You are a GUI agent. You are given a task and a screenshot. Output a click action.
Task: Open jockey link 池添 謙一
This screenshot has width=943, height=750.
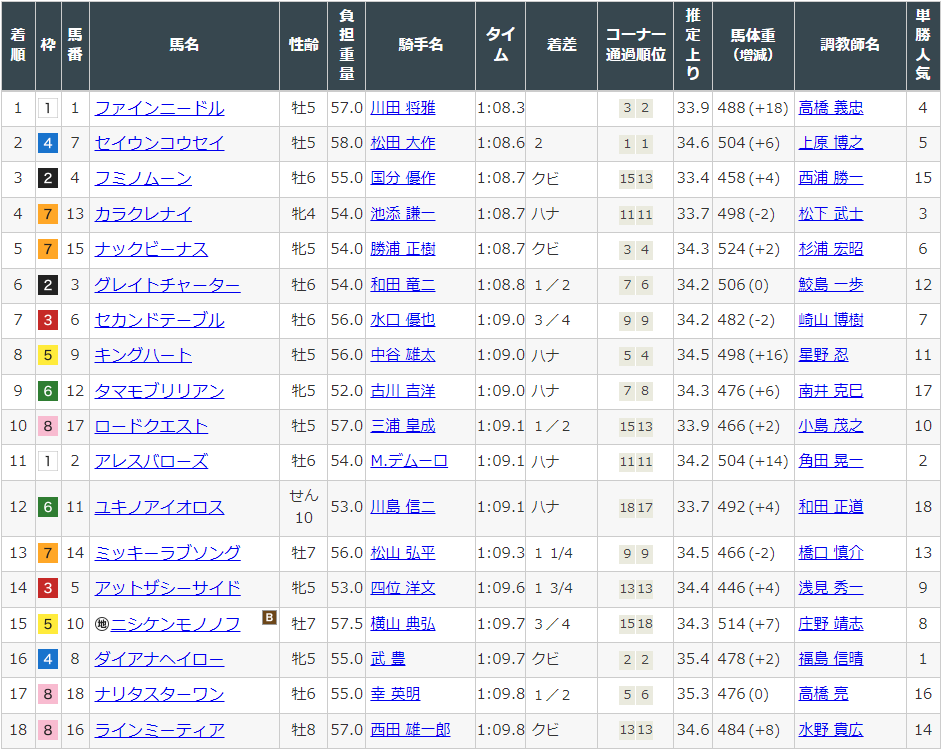[x=403, y=214]
